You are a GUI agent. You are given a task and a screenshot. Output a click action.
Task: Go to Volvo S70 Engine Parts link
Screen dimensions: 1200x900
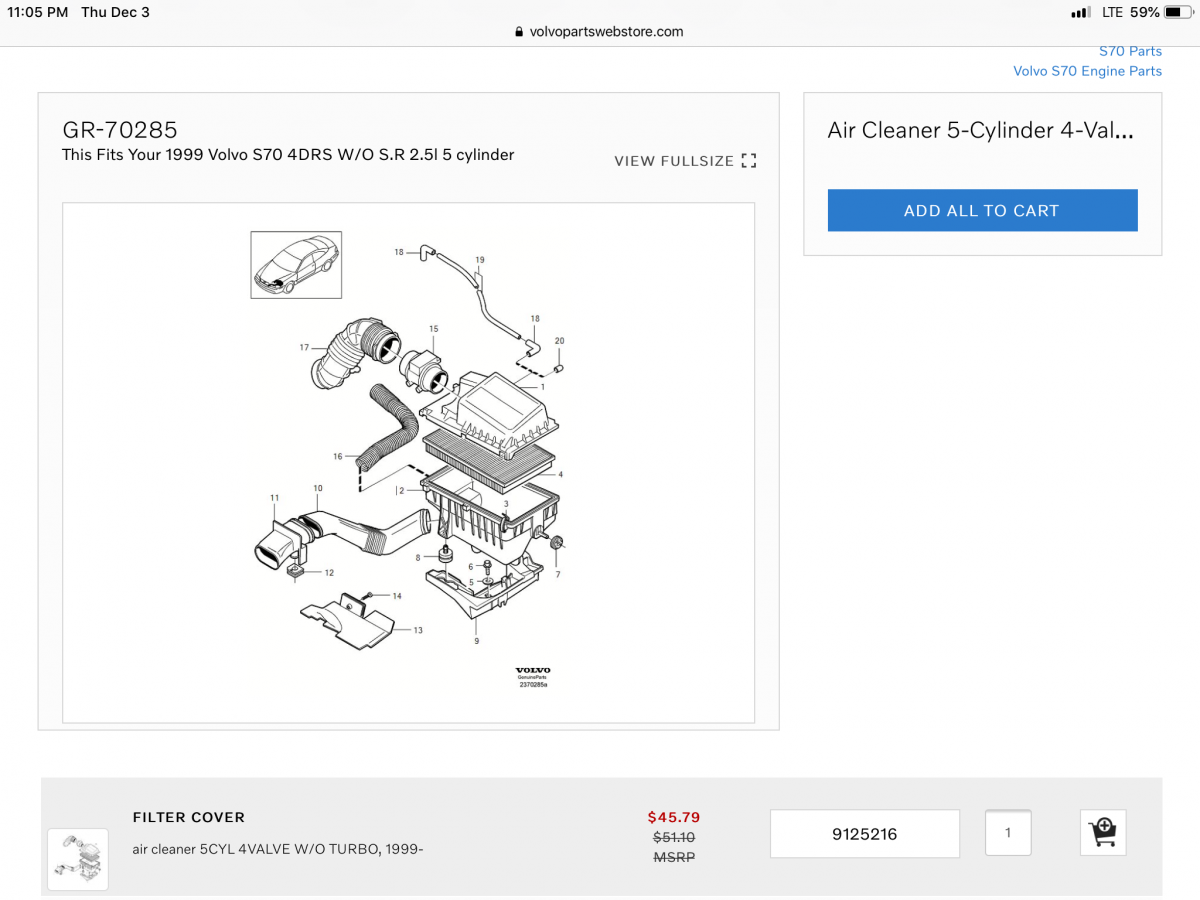(x=1087, y=71)
